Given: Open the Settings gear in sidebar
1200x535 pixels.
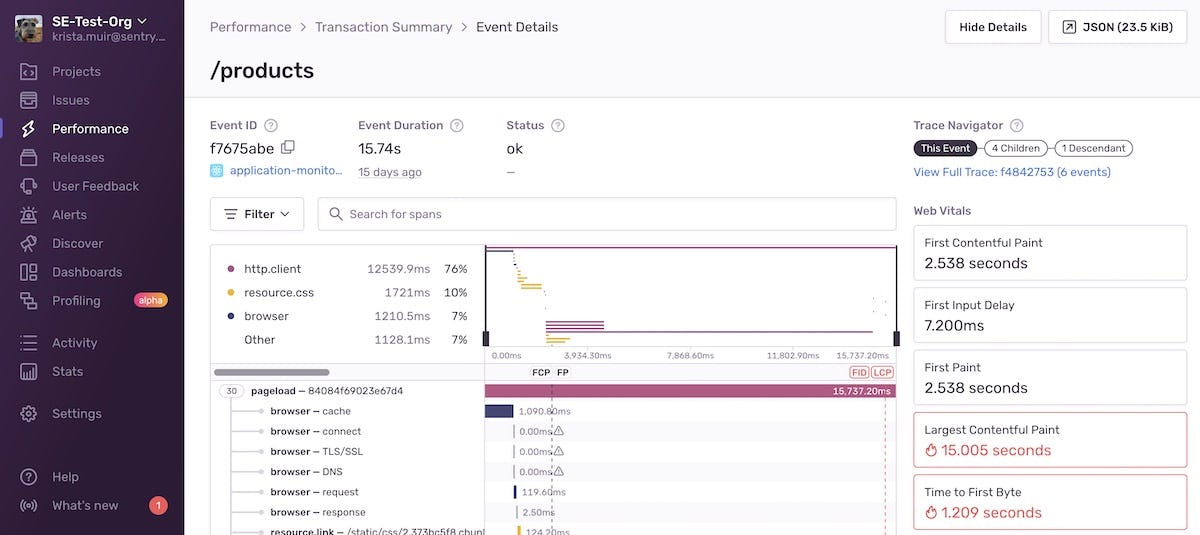Looking at the screenshot, I should 29,414.
